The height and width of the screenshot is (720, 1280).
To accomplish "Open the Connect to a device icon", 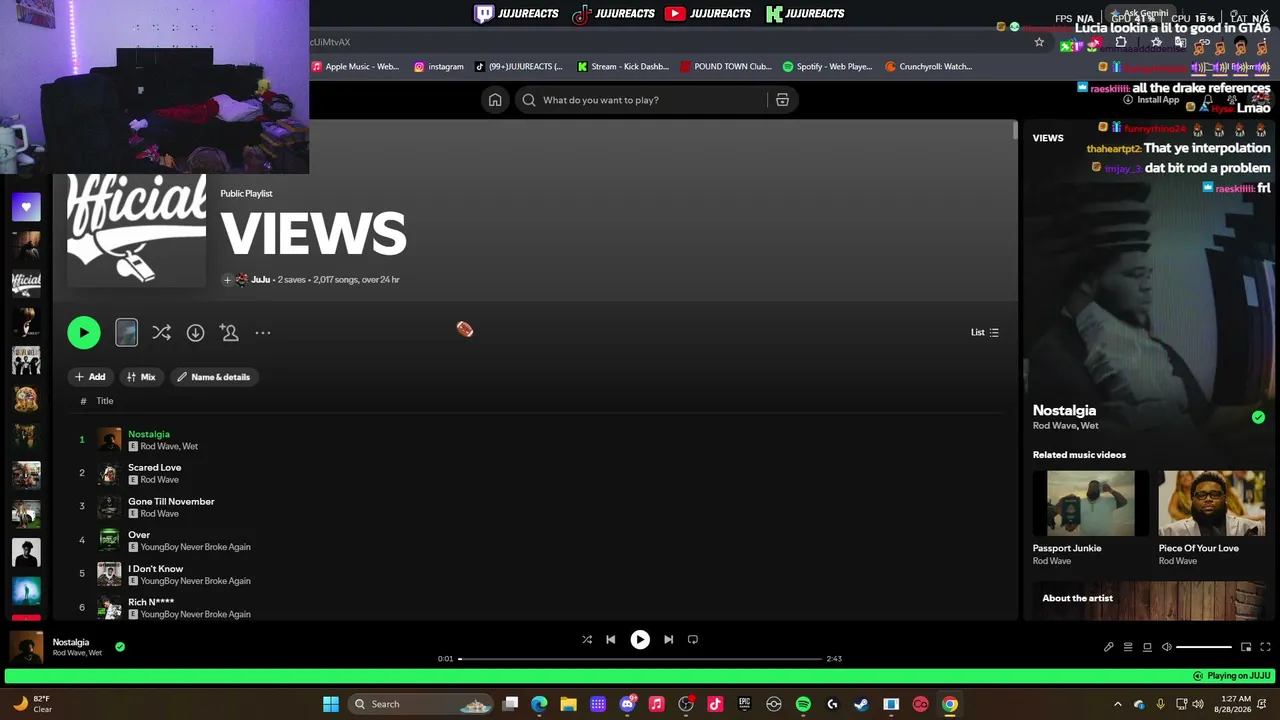I will [x=1147, y=647].
